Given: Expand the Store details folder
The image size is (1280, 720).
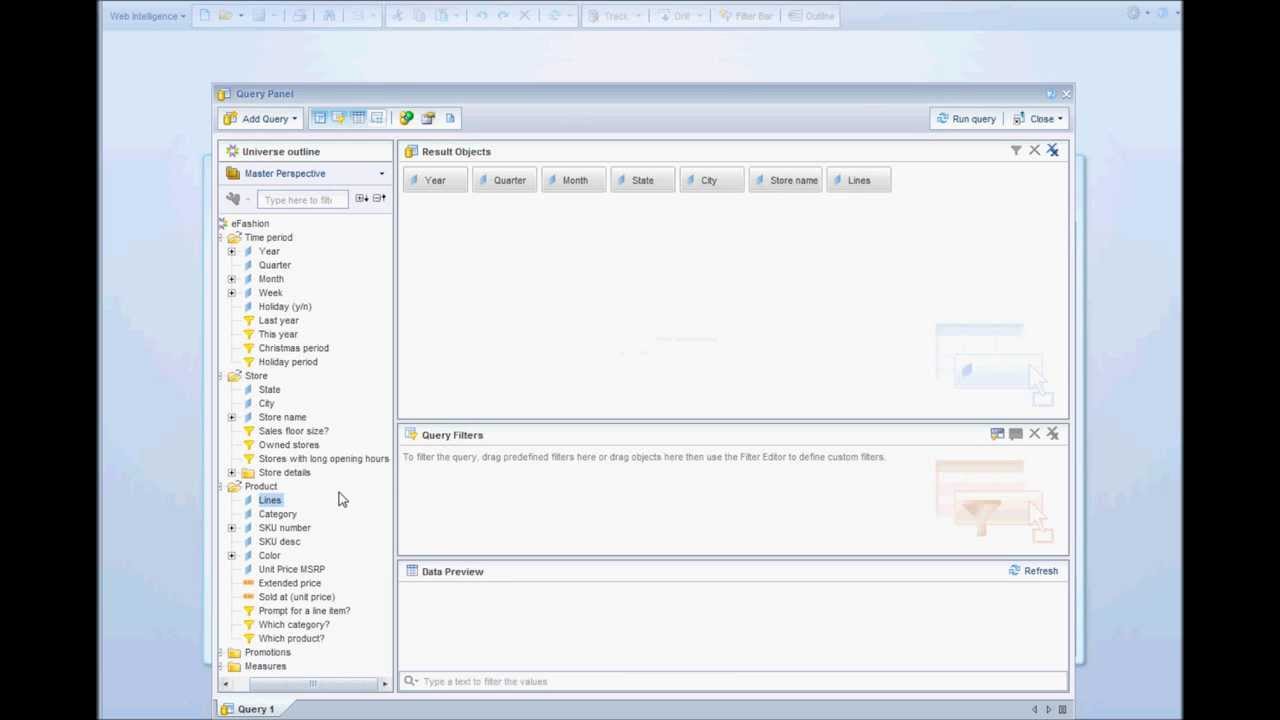Looking at the screenshot, I should 232,472.
